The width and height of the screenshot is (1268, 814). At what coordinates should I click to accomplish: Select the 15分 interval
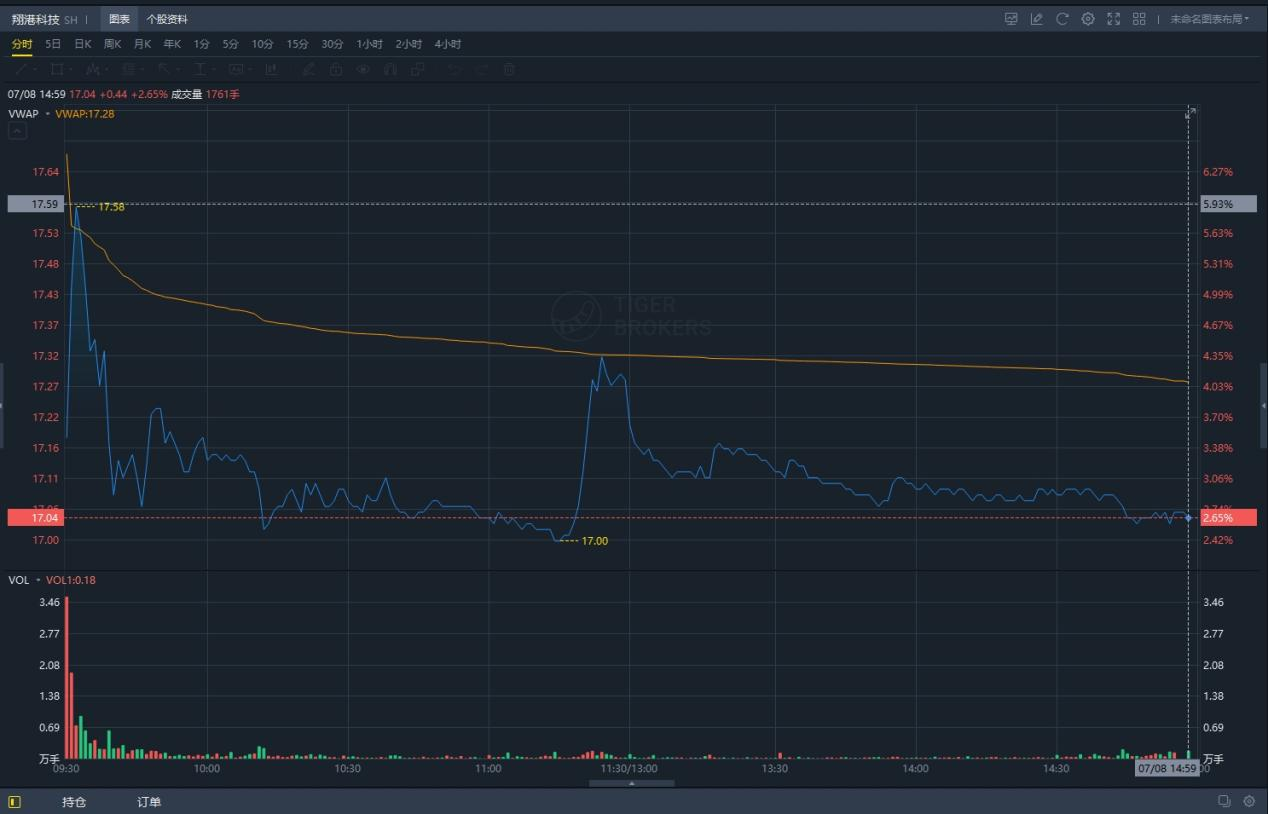[x=297, y=44]
